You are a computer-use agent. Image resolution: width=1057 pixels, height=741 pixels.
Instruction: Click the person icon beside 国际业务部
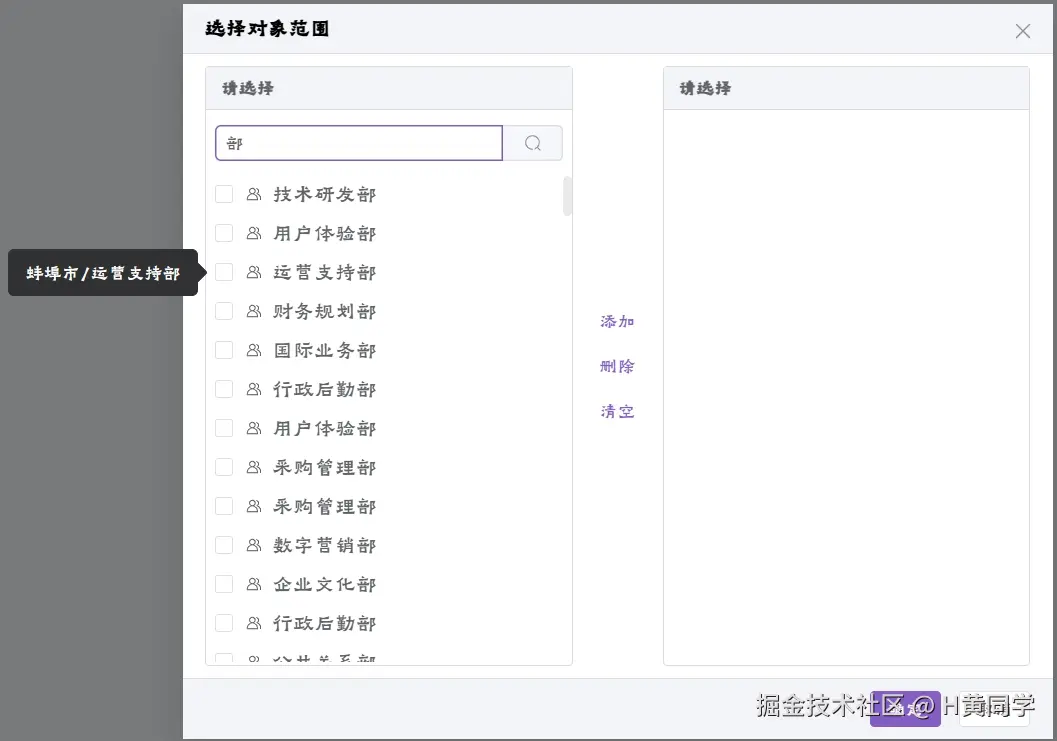252,350
